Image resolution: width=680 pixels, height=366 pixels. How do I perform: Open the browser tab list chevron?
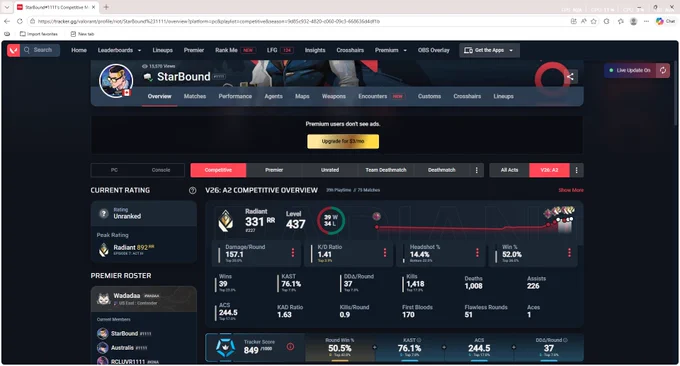click(7, 7)
